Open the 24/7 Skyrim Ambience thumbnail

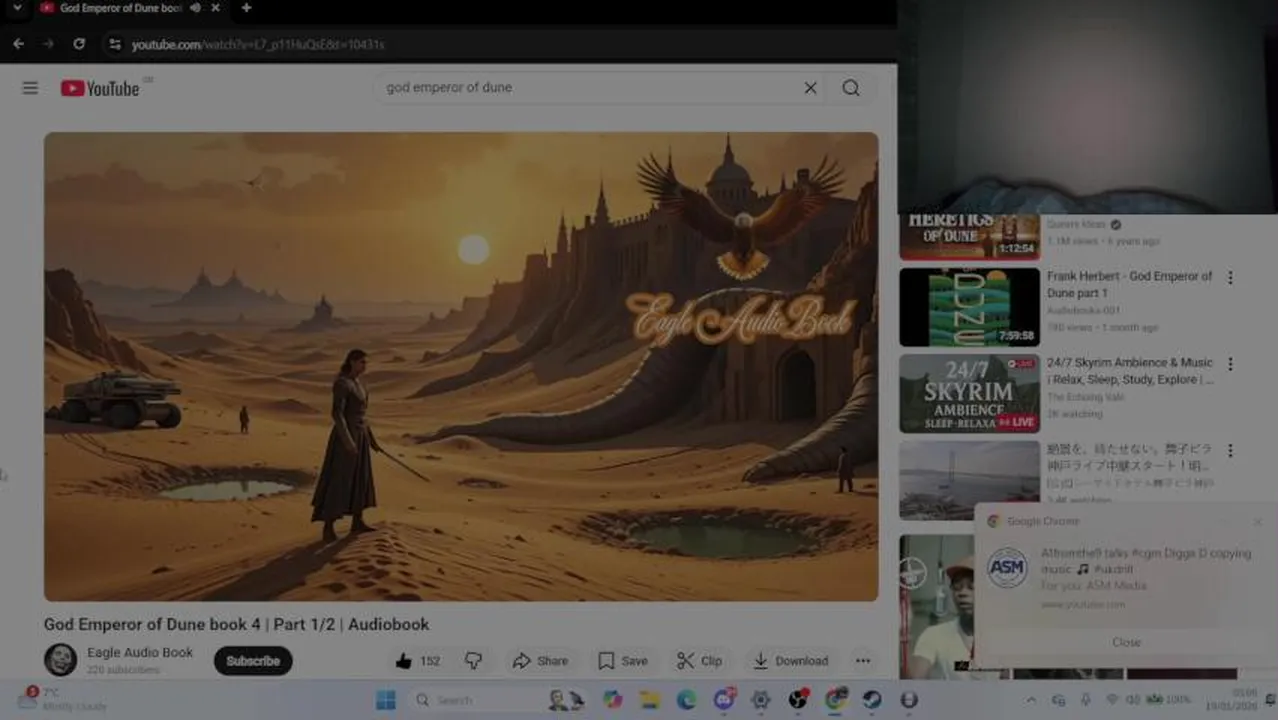[969, 393]
